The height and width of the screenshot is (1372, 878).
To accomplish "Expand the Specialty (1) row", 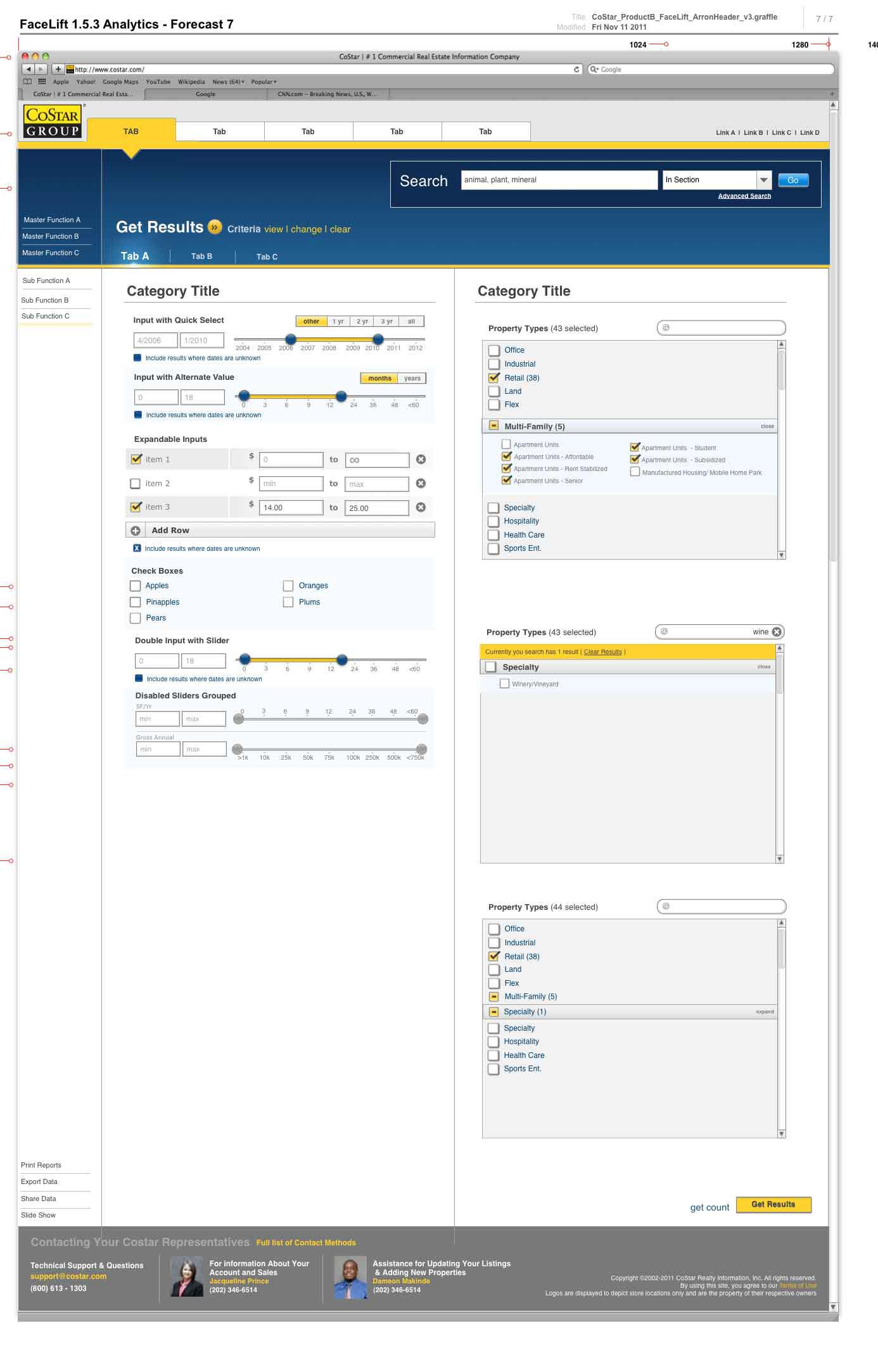I will [765, 1012].
